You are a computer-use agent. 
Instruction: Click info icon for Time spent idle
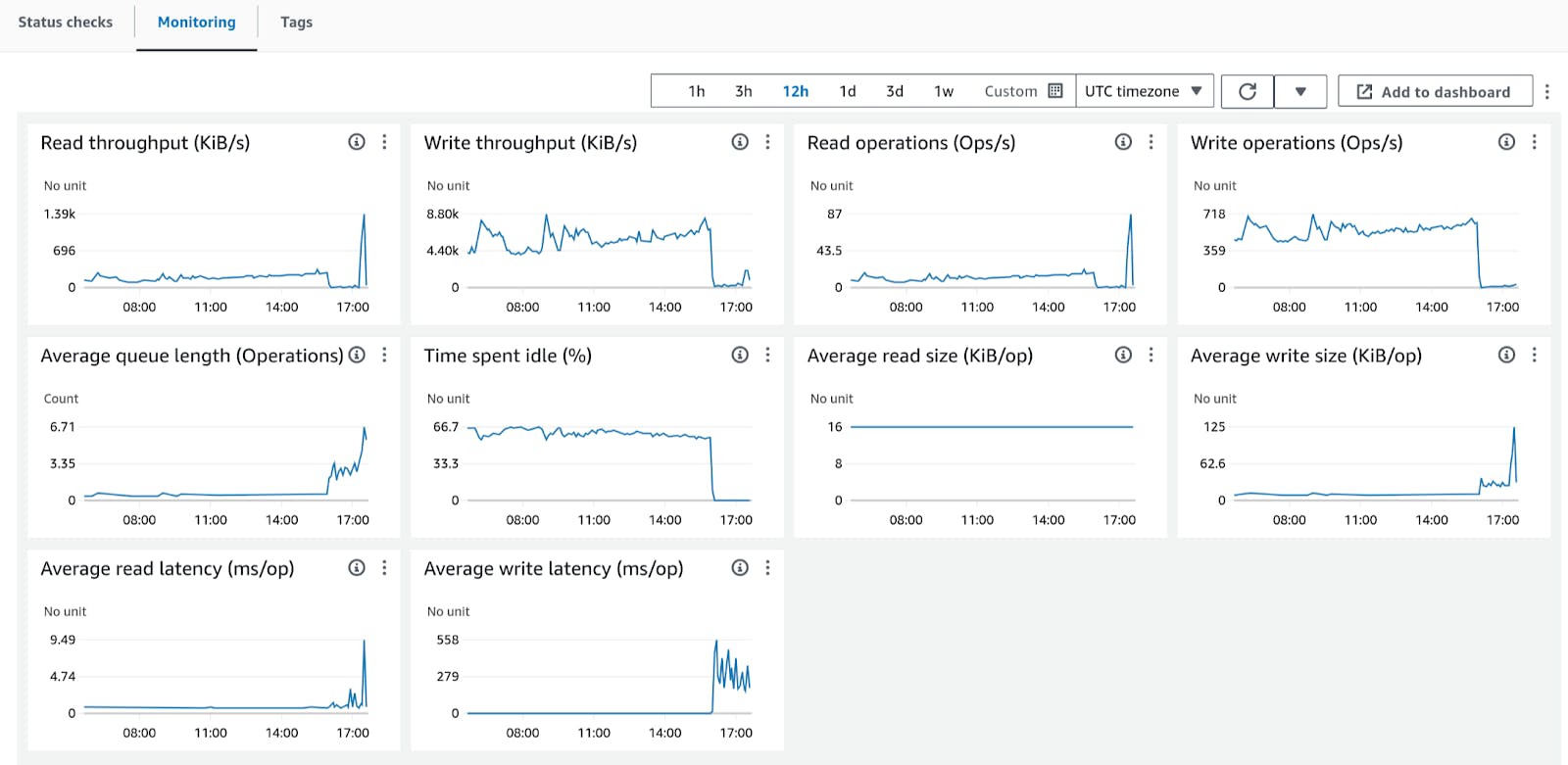(x=740, y=355)
